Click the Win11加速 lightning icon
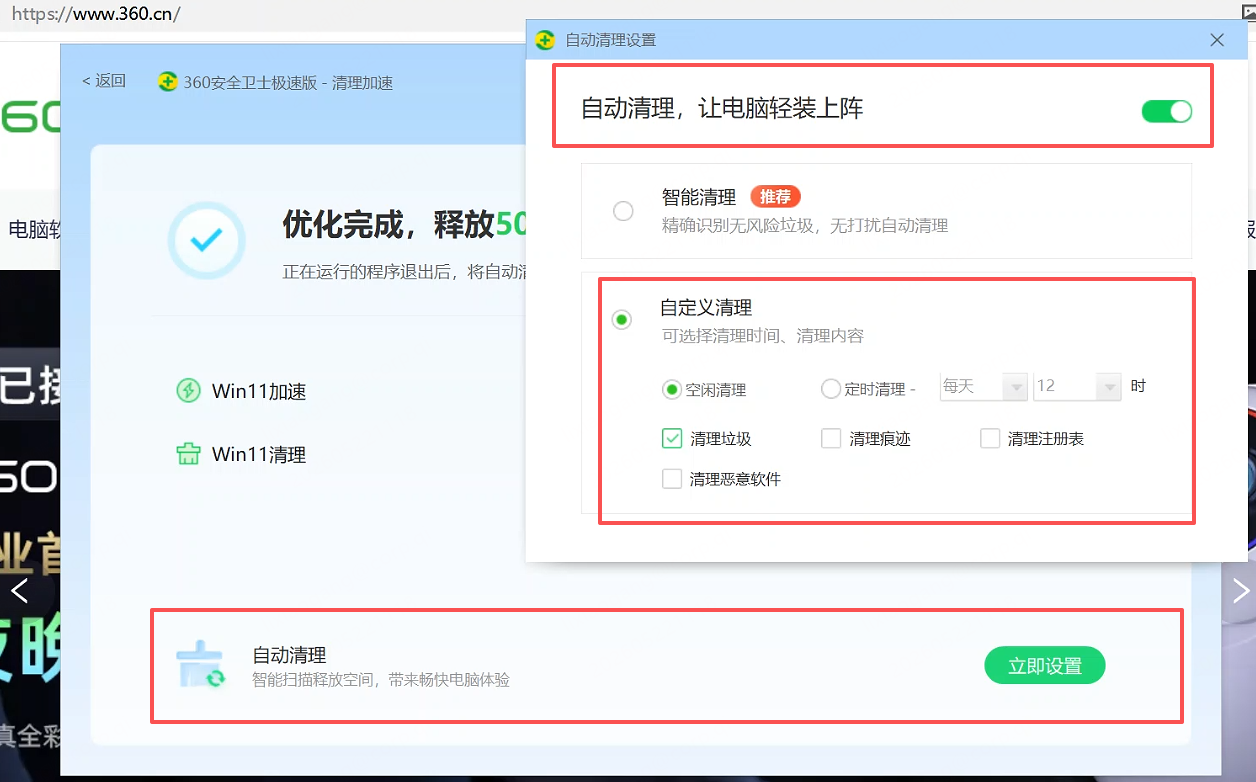The image size is (1256, 782). 188,391
